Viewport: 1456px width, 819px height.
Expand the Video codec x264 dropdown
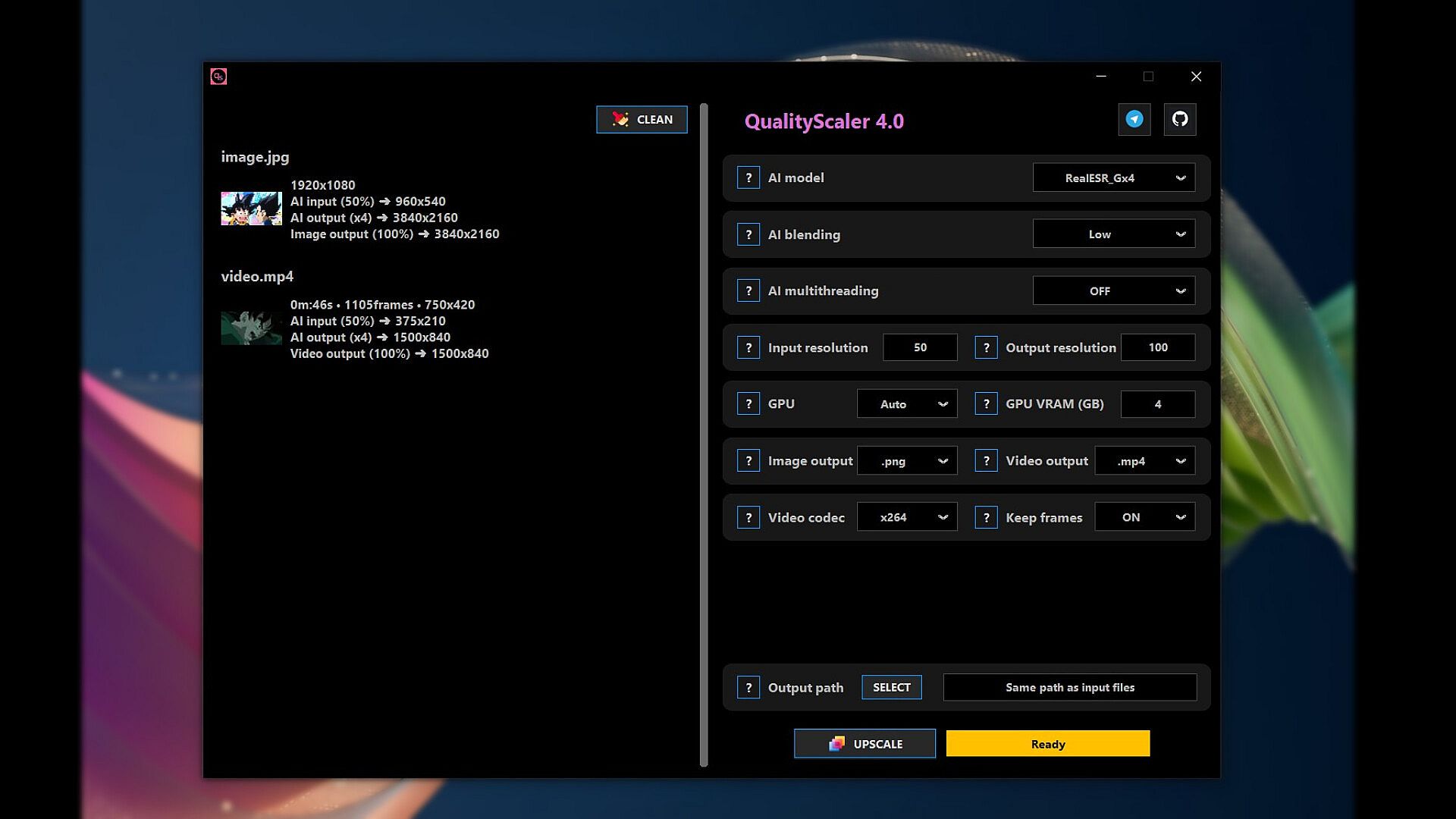pyautogui.click(x=906, y=517)
